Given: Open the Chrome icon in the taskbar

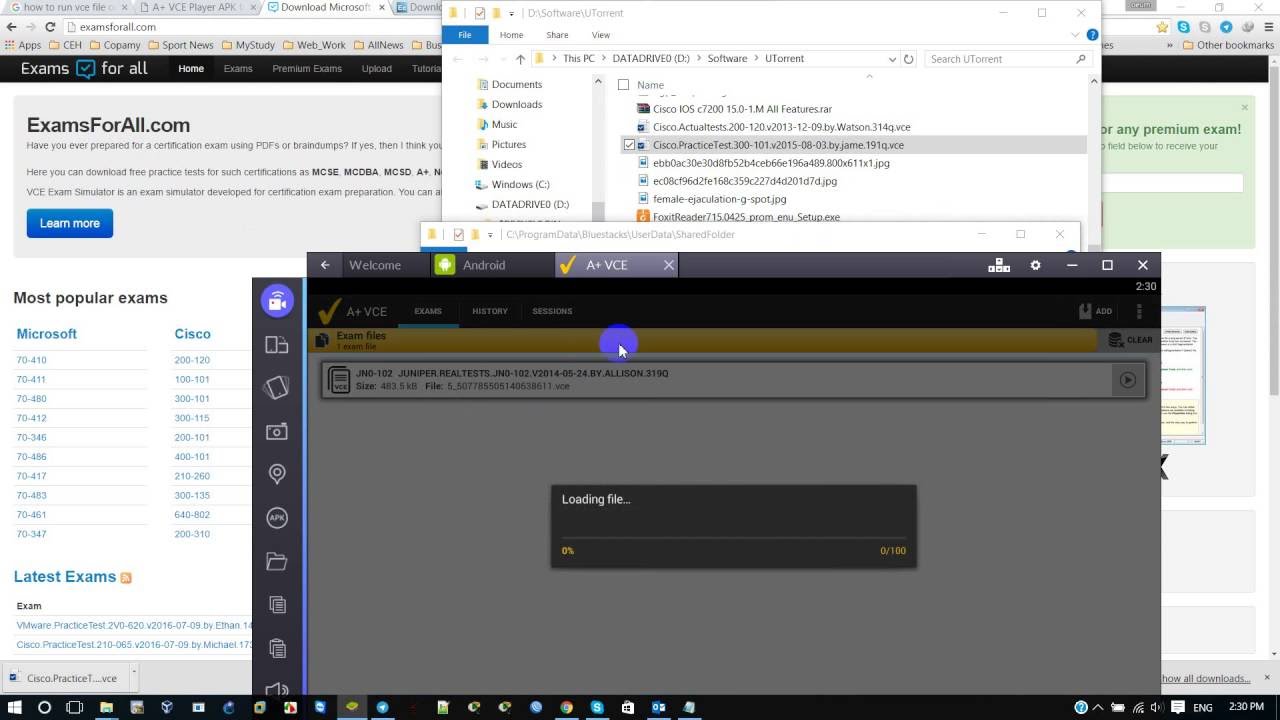Looking at the screenshot, I should point(566,707).
